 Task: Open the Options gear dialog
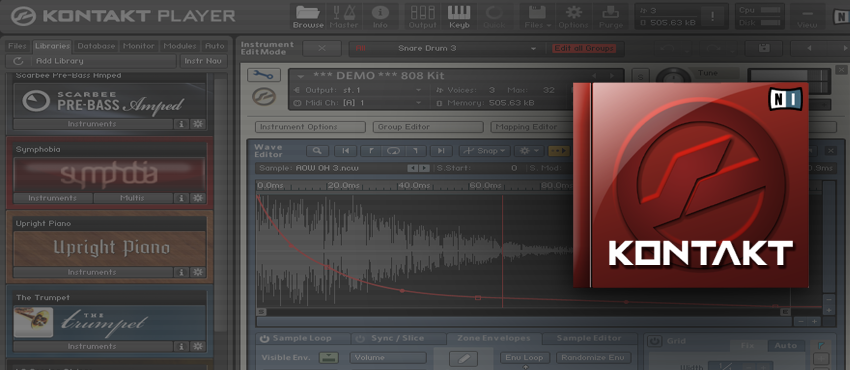(x=573, y=17)
